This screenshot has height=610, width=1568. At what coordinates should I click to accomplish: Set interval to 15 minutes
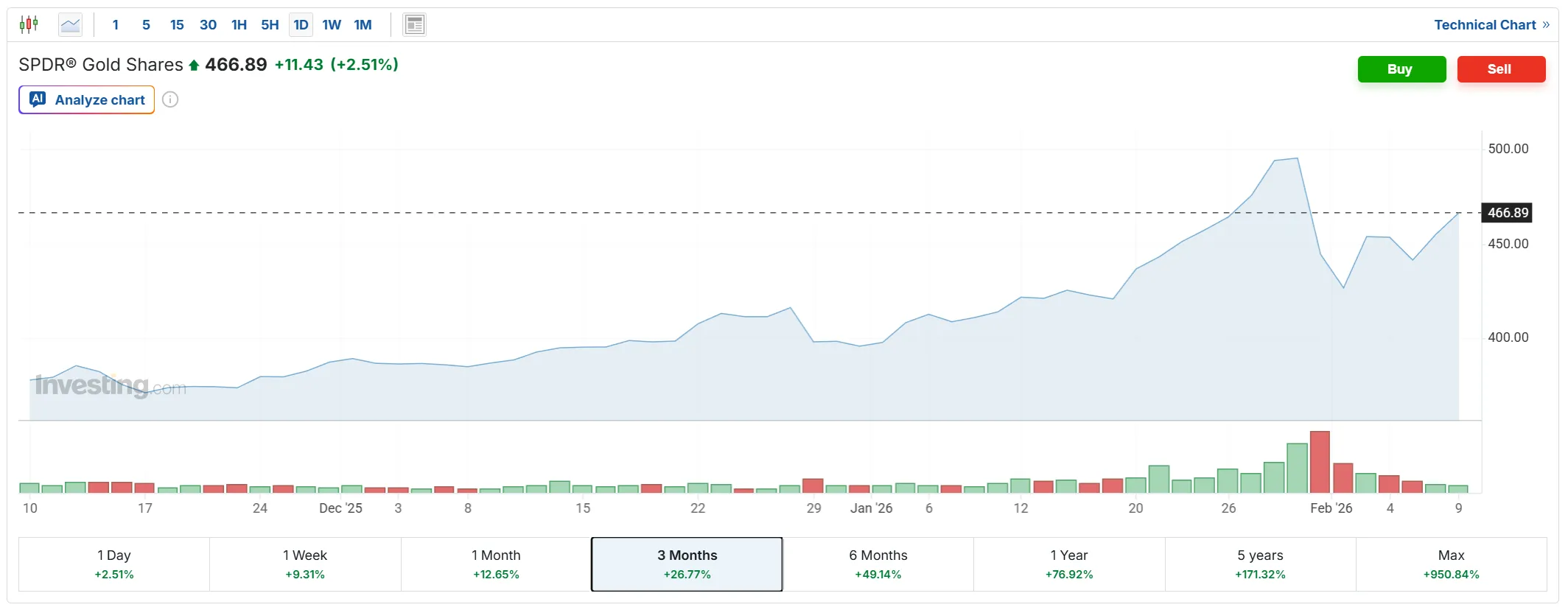[x=177, y=25]
